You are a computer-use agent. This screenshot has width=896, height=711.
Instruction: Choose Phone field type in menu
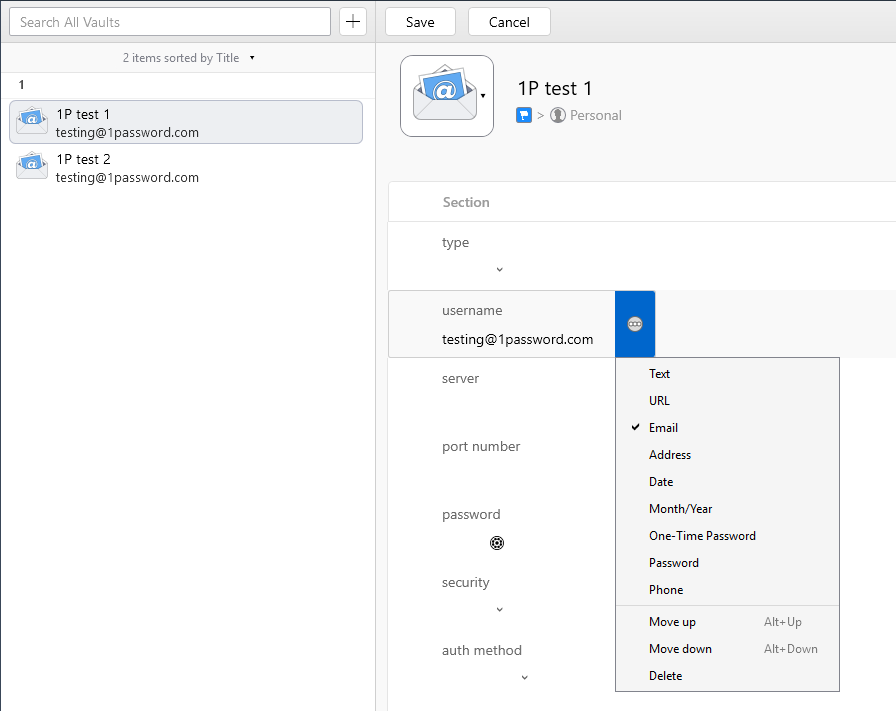[727, 590]
